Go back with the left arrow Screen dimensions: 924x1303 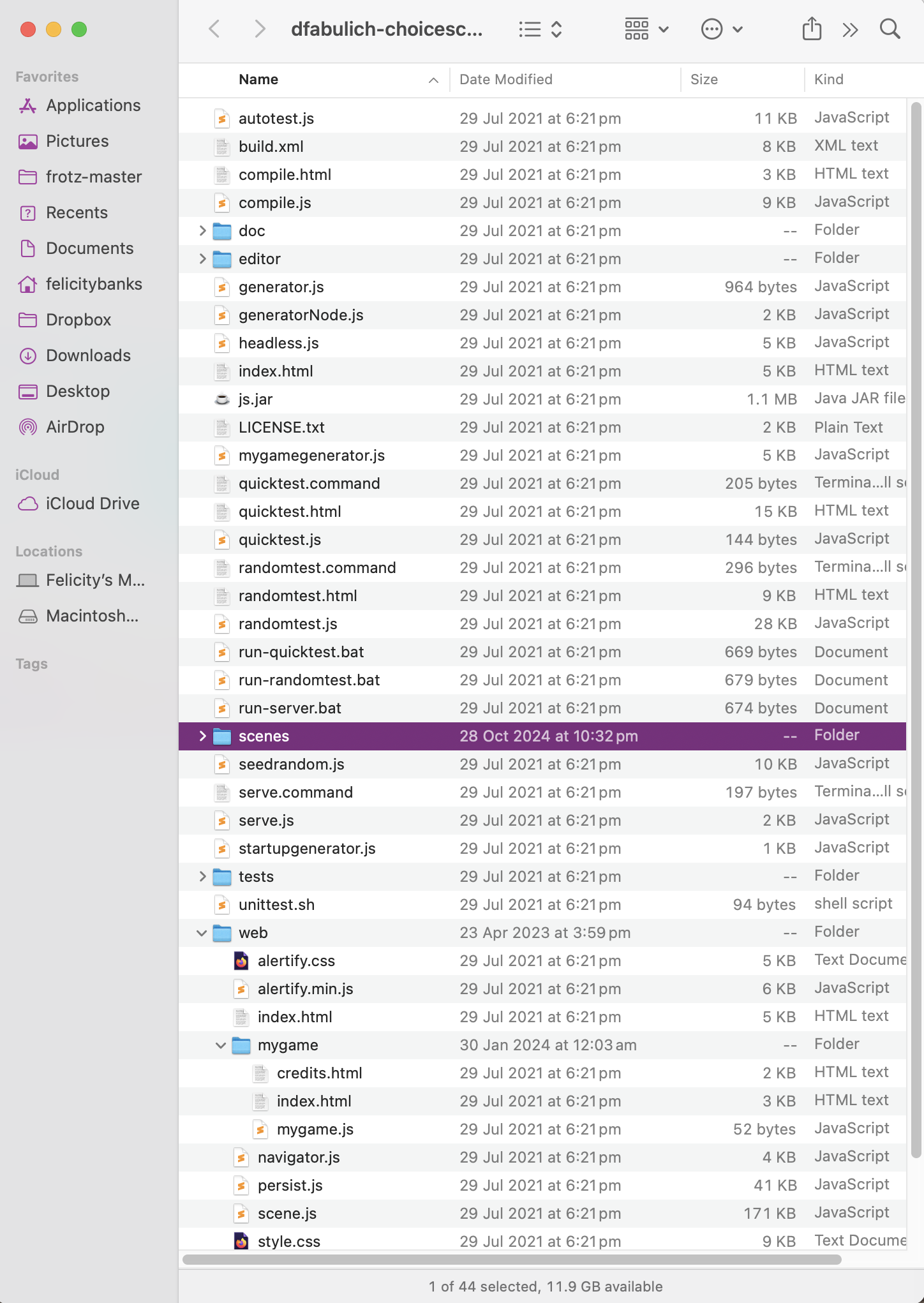tap(214, 29)
